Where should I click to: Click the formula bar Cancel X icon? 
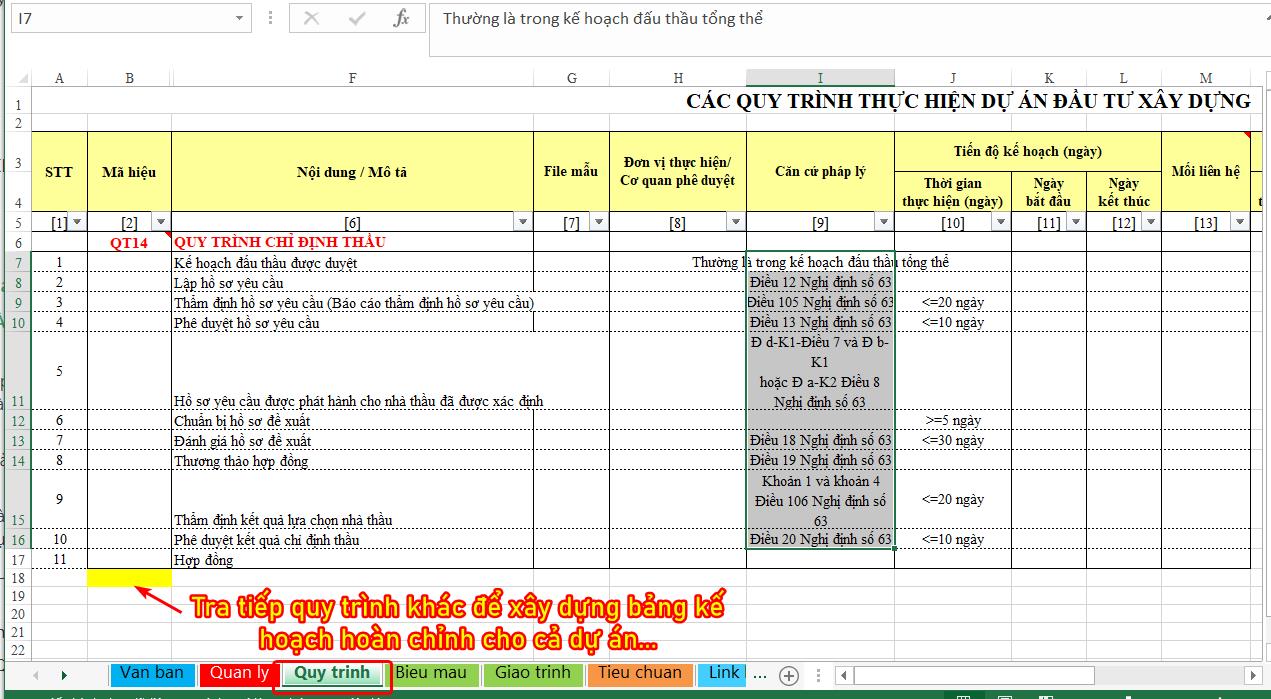[312, 19]
